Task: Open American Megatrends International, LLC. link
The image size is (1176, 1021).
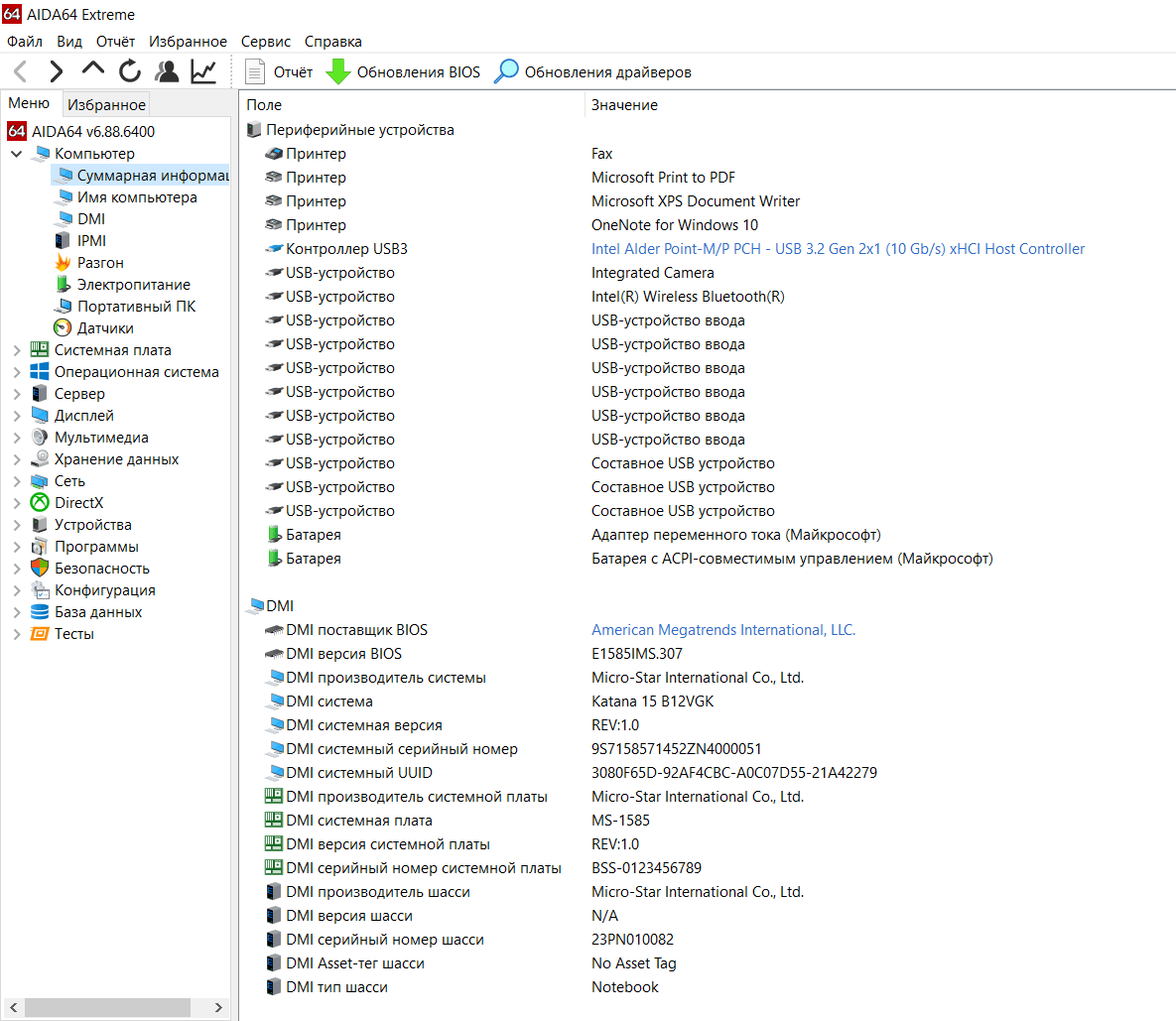Action: click(x=723, y=630)
